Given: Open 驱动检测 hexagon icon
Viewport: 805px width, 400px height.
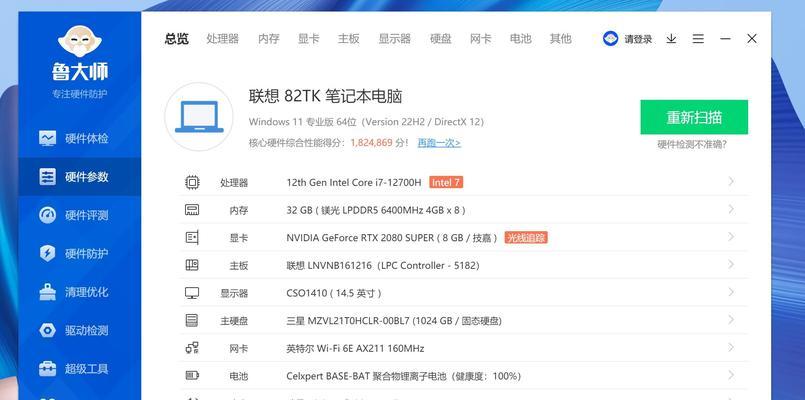Looking at the screenshot, I should [47, 330].
